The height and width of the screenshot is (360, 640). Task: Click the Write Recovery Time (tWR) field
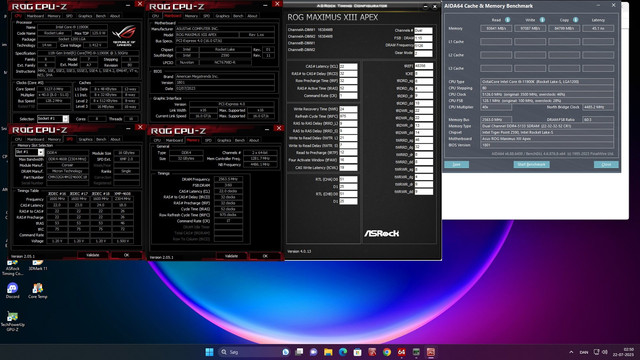348,109
